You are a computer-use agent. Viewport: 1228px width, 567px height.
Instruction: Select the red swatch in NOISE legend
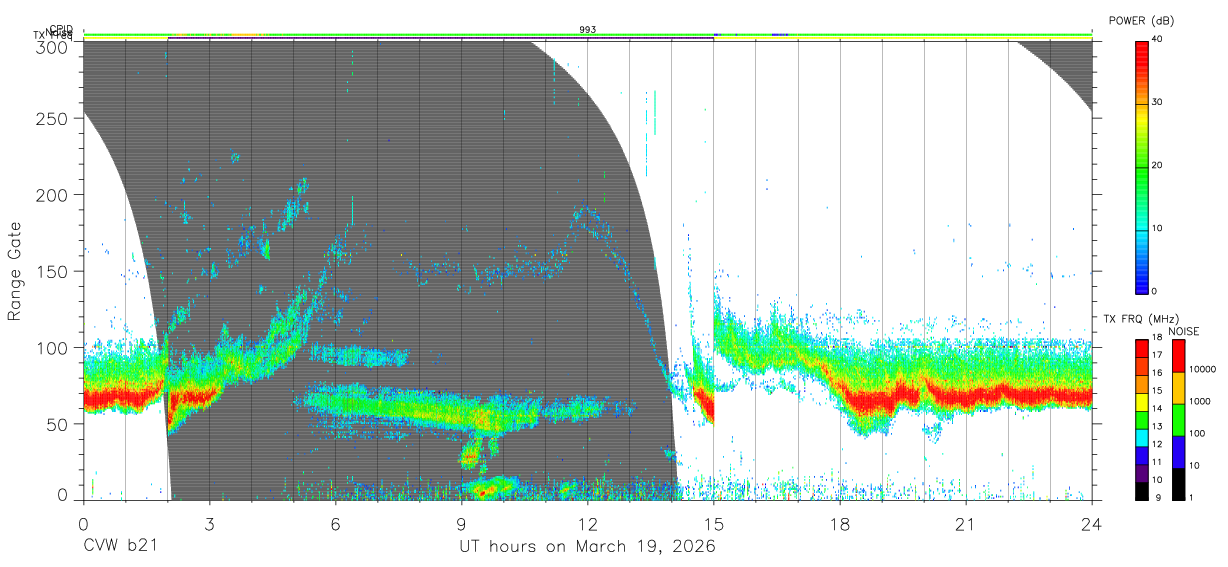click(1178, 356)
